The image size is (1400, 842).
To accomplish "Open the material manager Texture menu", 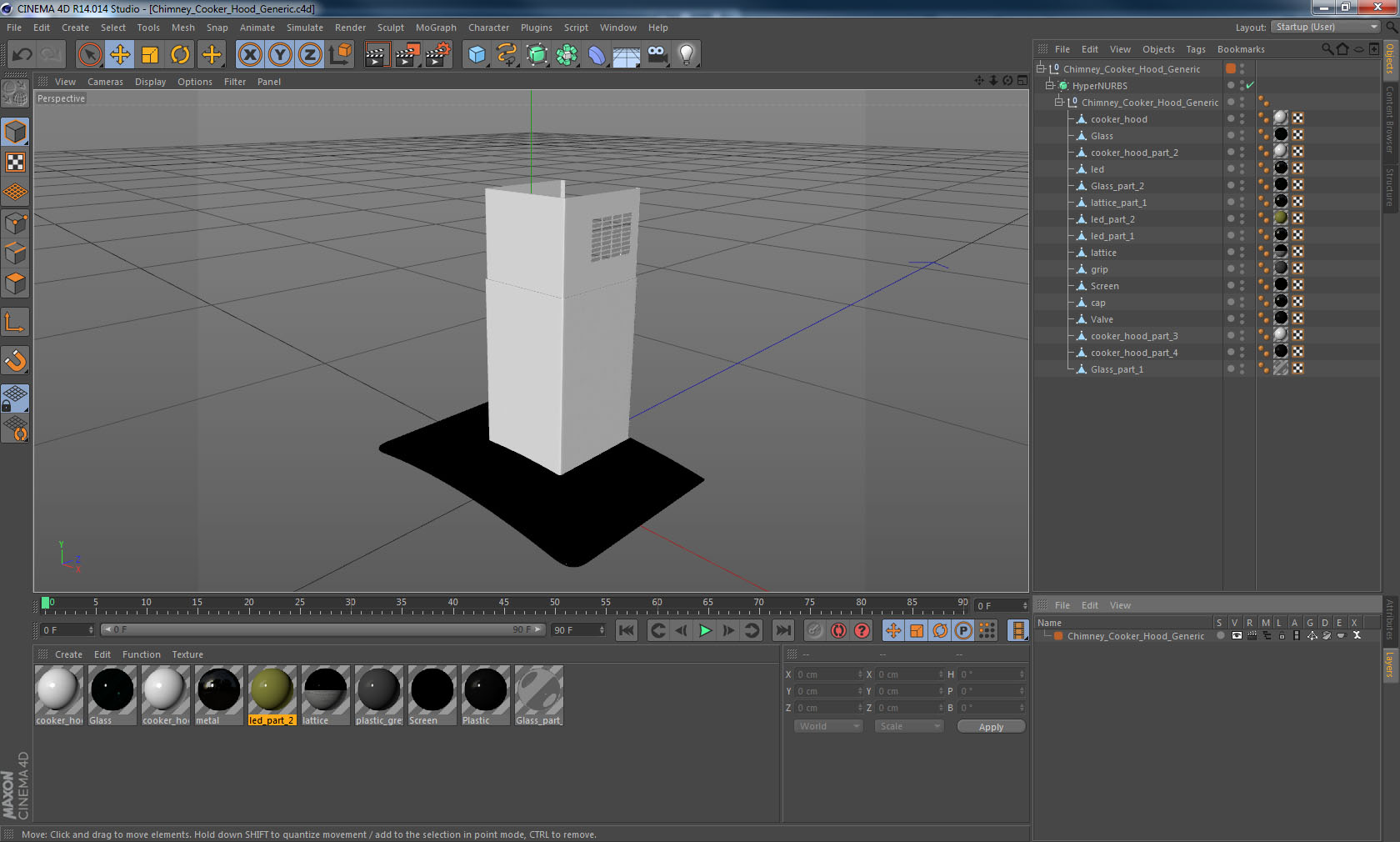I will [187, 654].
